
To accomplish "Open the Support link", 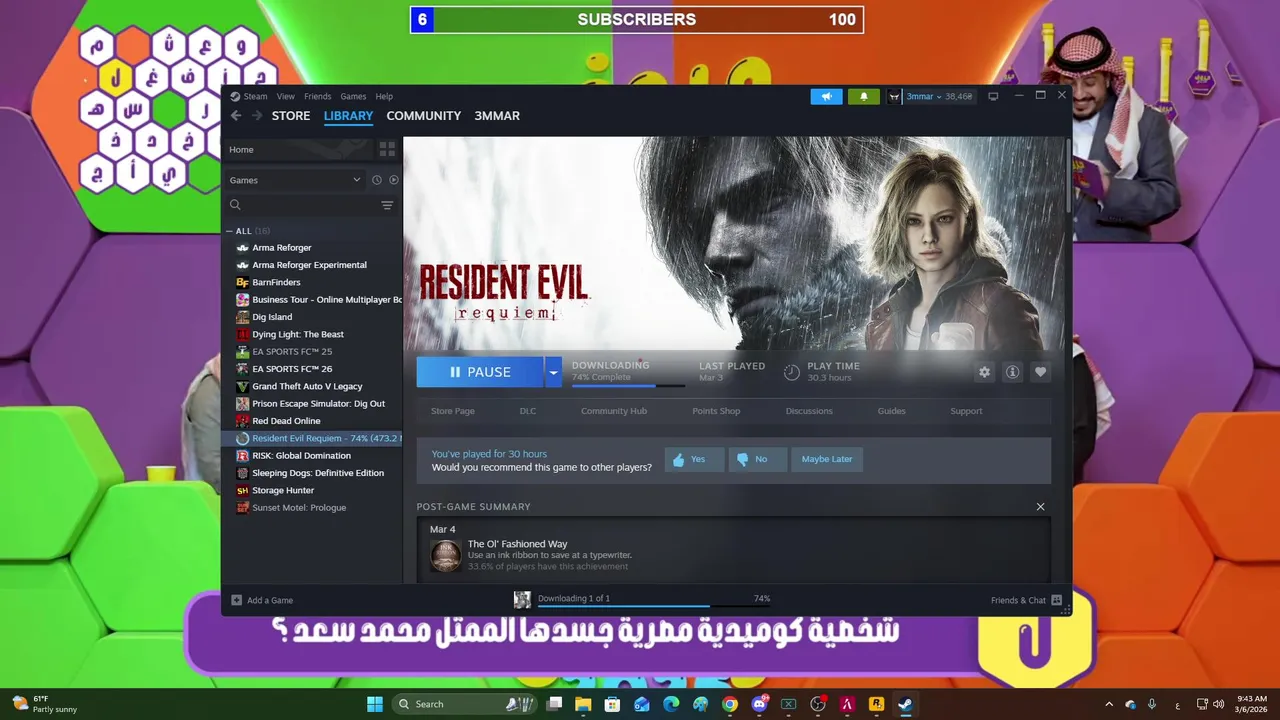I will [966, 411].
